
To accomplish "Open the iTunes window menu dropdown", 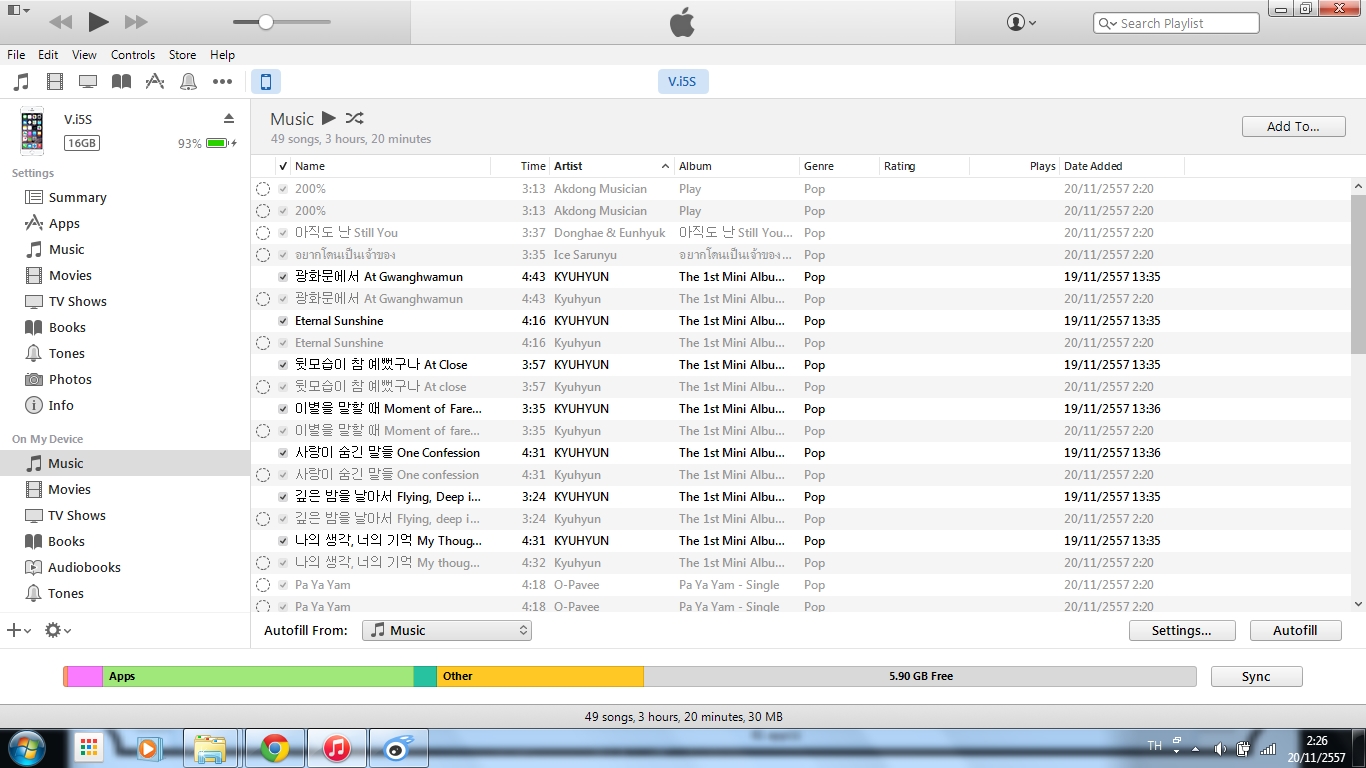I will [17, 10].
